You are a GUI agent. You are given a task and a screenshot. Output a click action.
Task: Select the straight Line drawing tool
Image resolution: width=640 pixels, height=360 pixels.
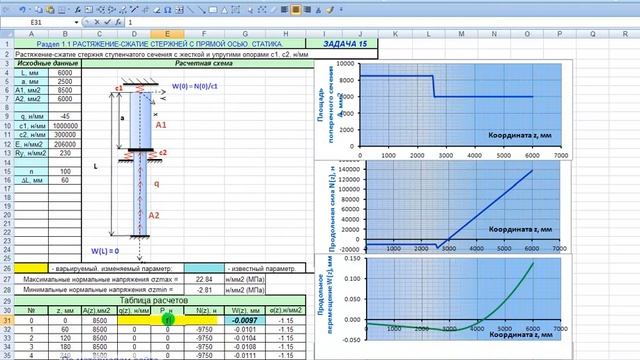pos(191,10)
